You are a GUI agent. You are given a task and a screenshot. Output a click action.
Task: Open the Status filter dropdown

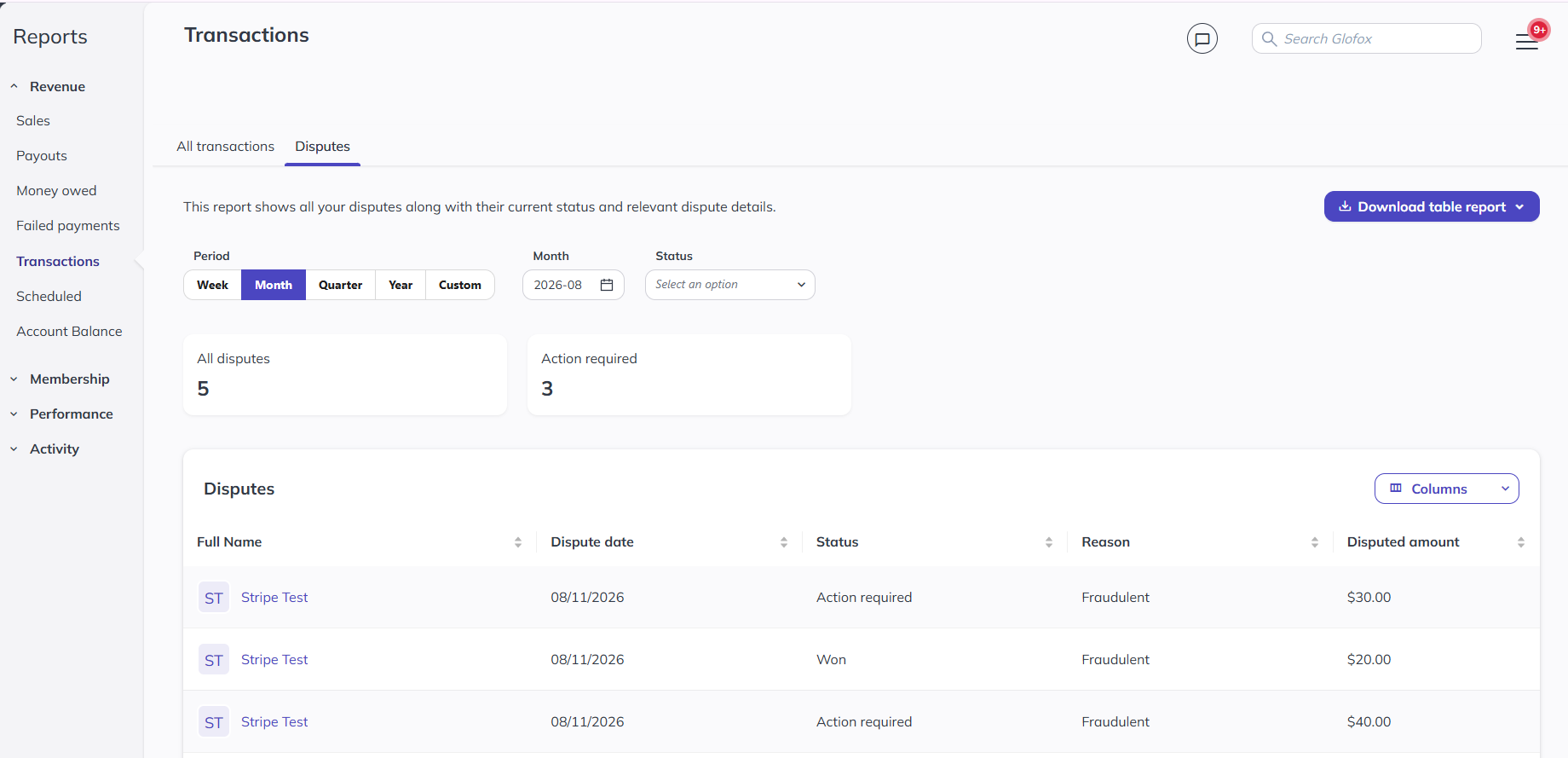[x=730, y=285]
